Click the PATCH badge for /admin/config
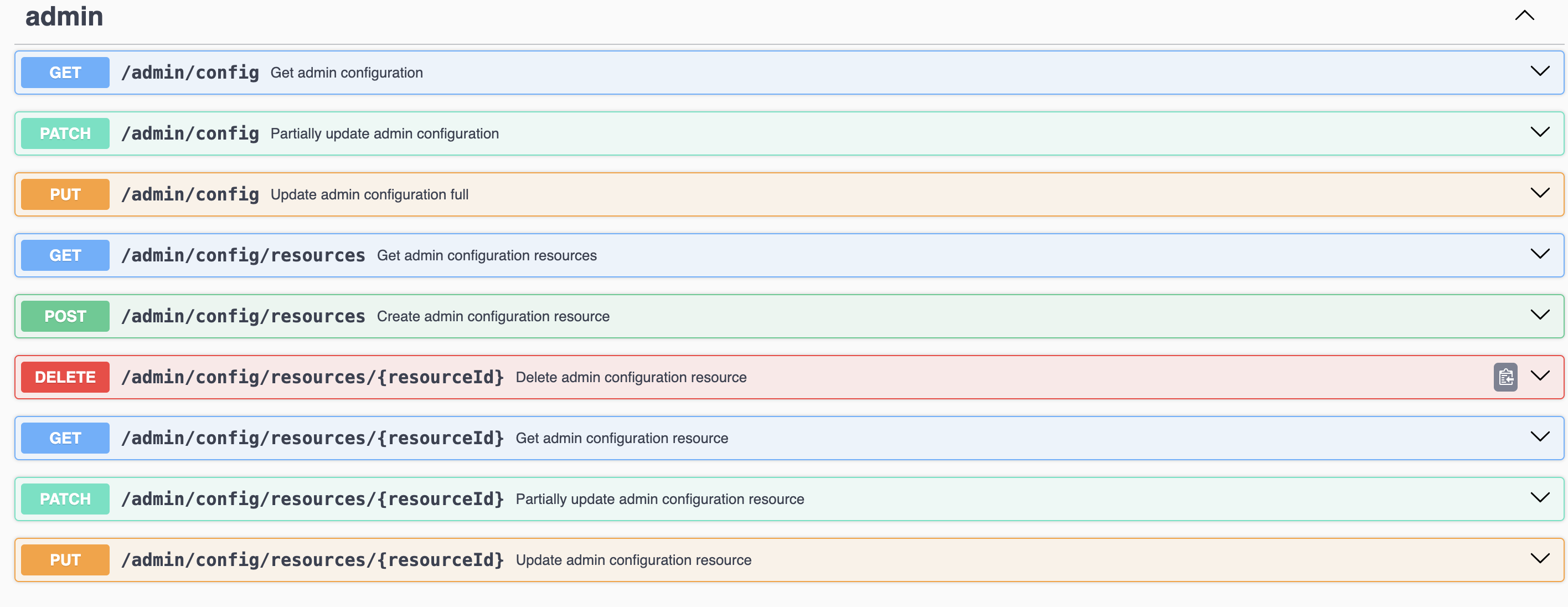 65,133
